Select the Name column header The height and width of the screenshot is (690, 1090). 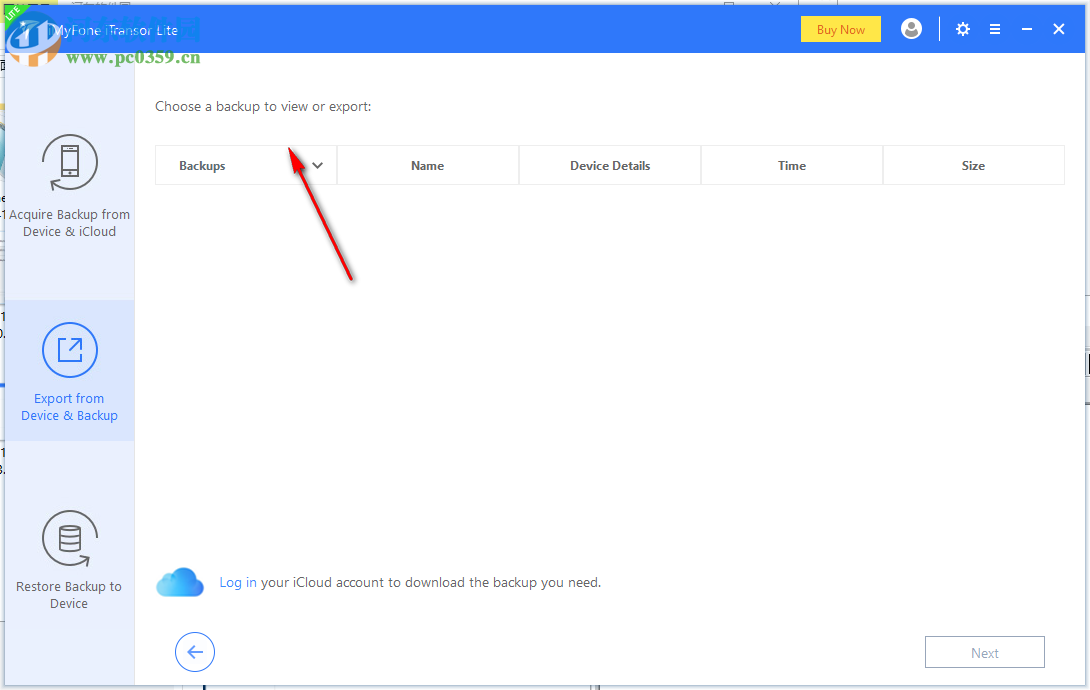[x=427, y=165]
